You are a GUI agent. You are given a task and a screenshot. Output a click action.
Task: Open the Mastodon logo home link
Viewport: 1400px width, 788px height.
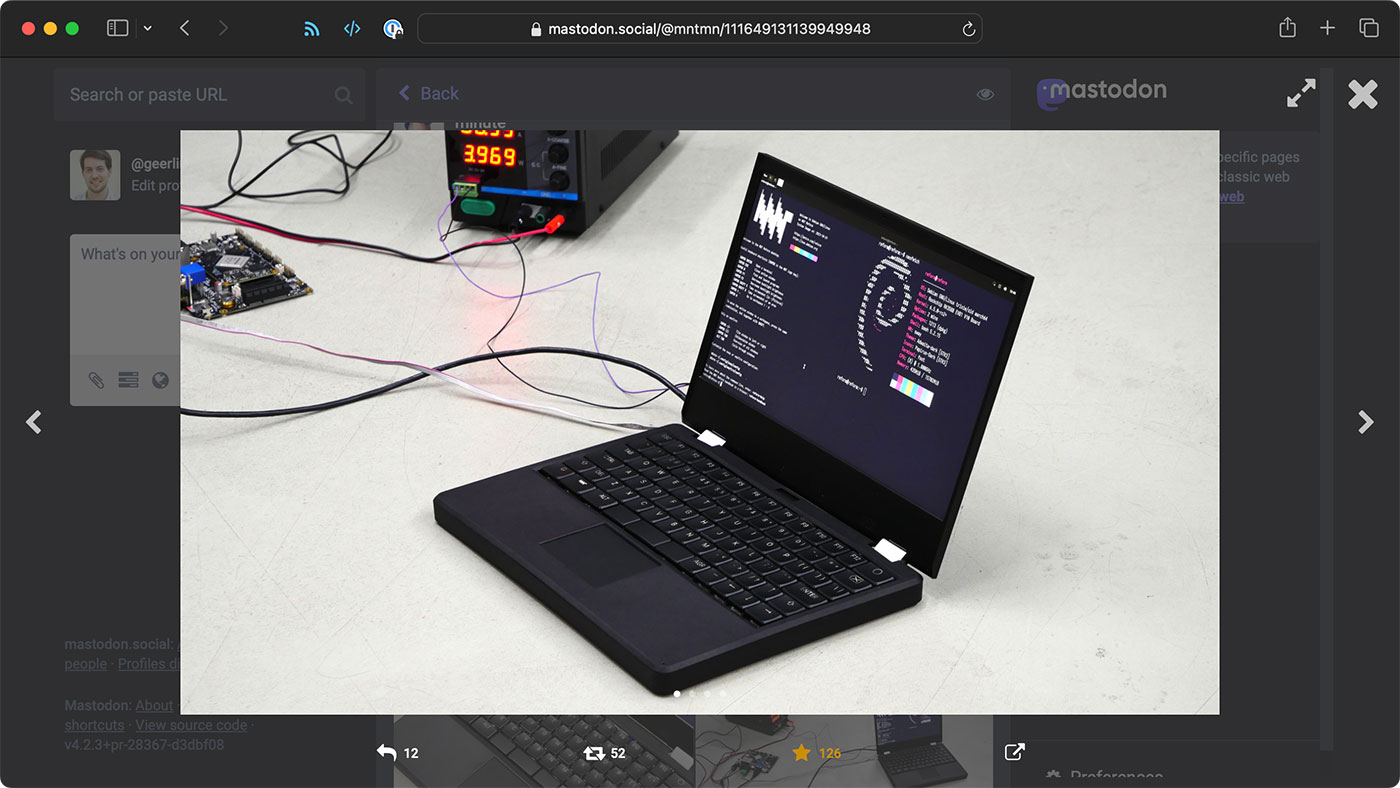point(1101,92)
